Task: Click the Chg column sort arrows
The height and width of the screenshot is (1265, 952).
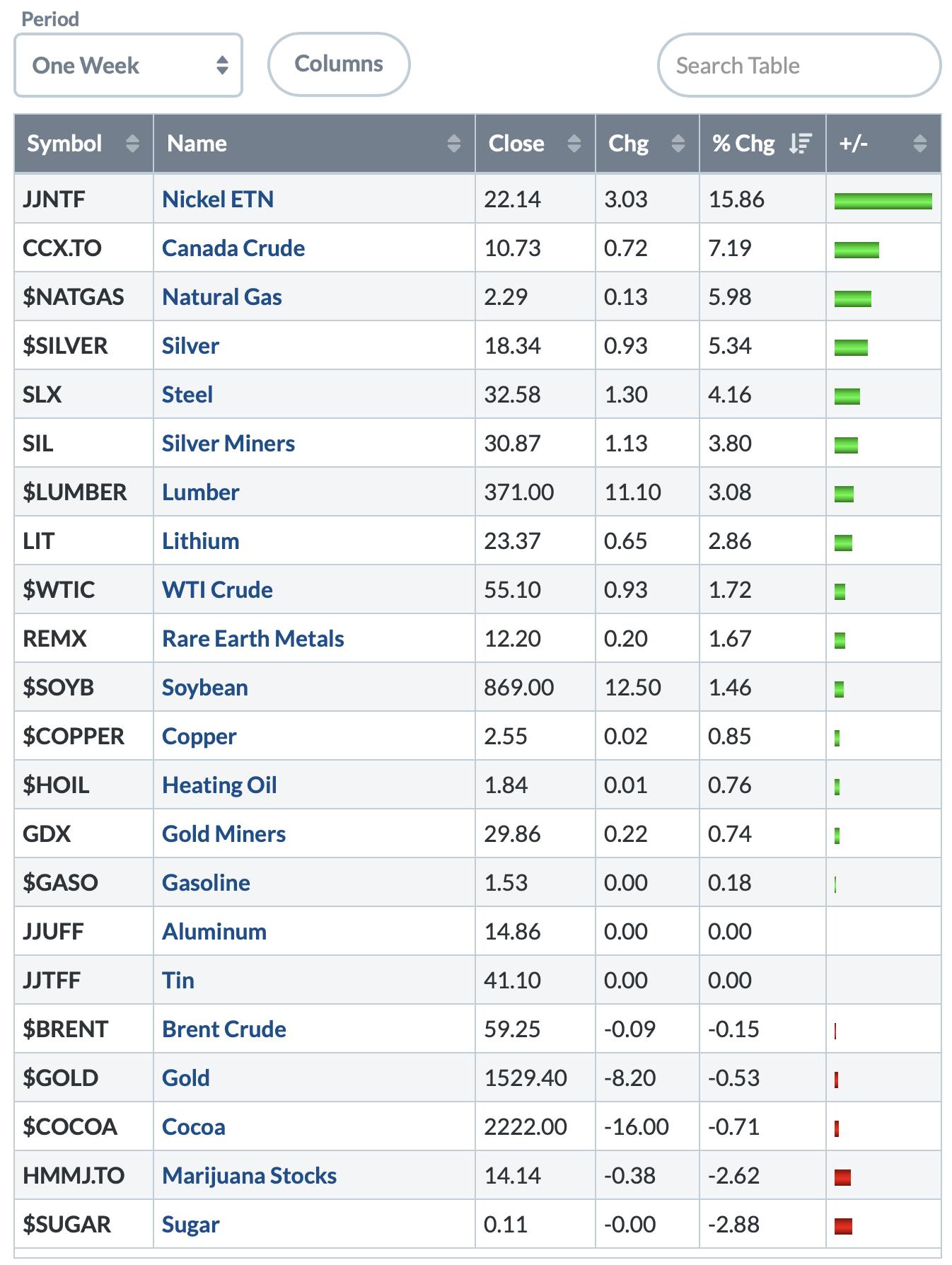Action: [x=678, y=144]
